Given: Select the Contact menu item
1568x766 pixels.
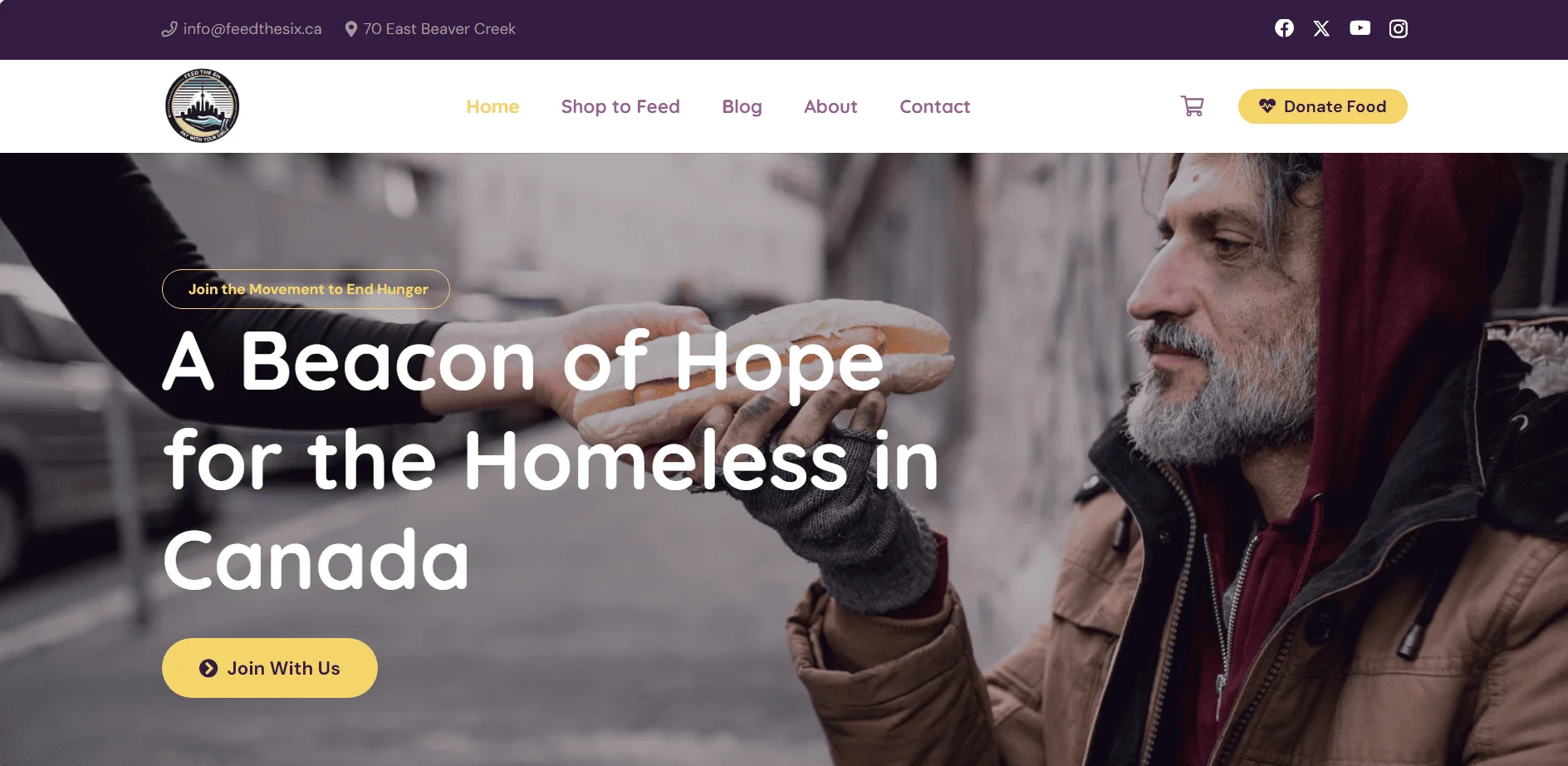Looking at the screenshot, I should (934, 106).
